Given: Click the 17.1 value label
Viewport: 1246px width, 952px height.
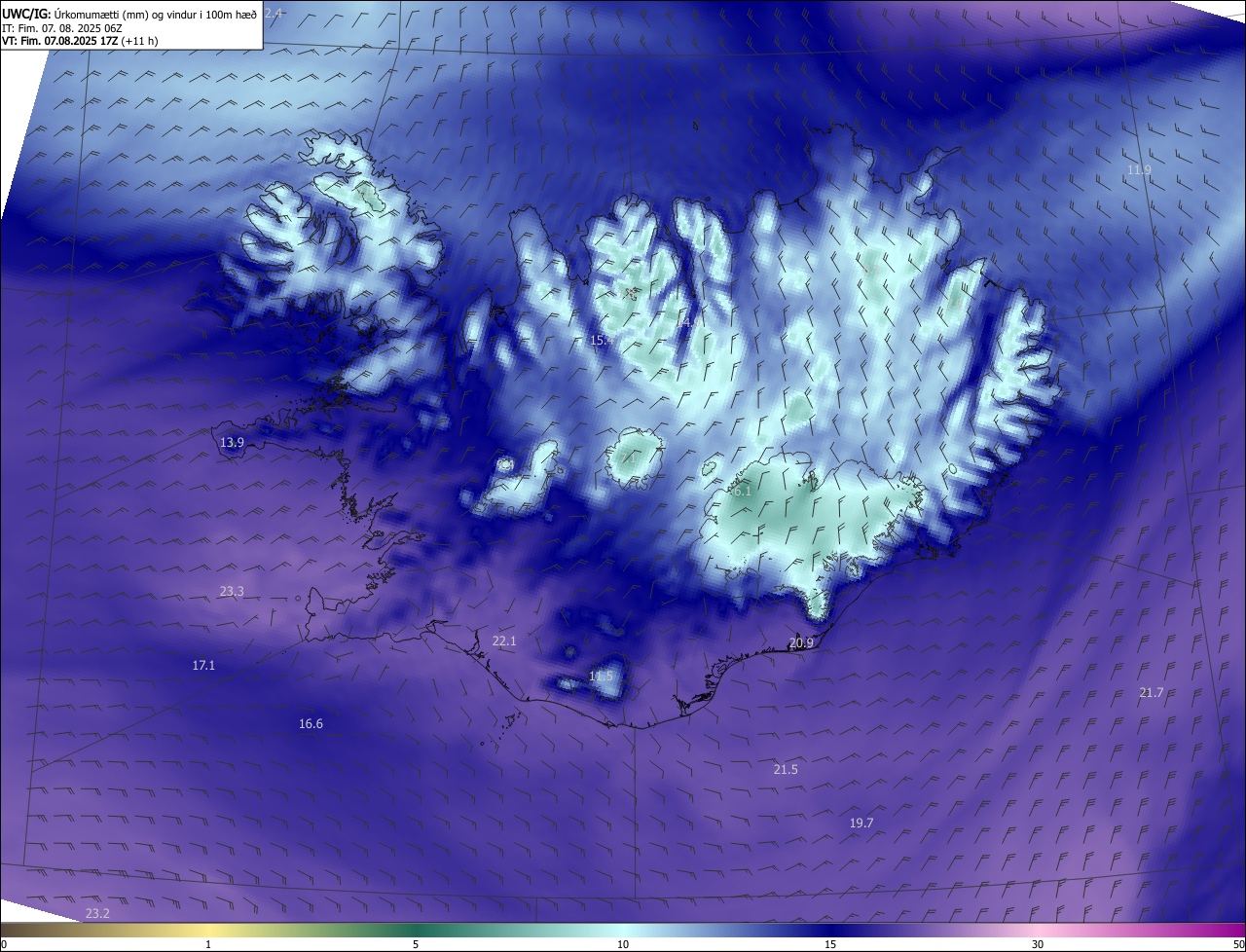Looking at the screenshot, I should 203,665.
